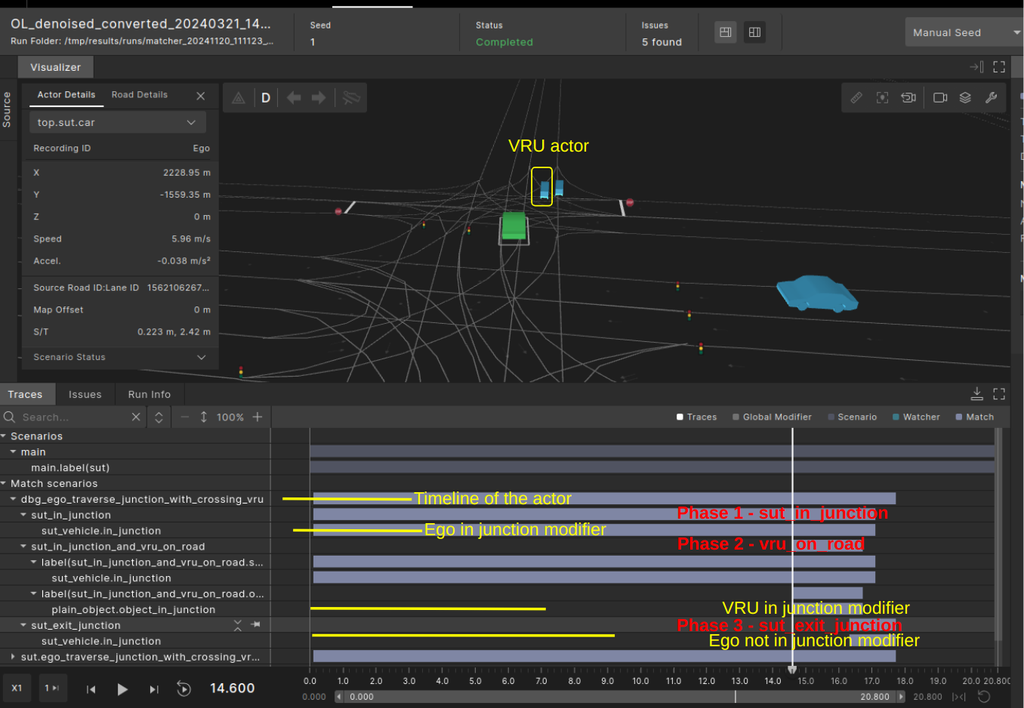Download traces using the download icon
Image resolution: width=1024 pixels, height=708 pixels.
[978, 394]
